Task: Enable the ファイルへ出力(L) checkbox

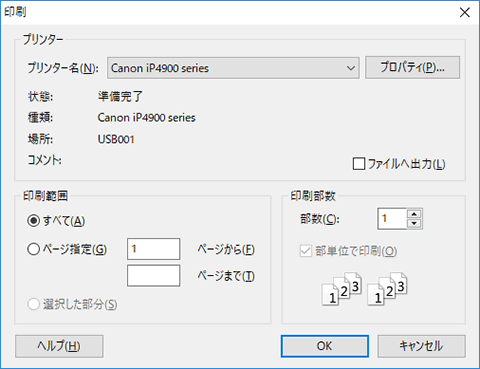Action: click(x=359, y=164)
